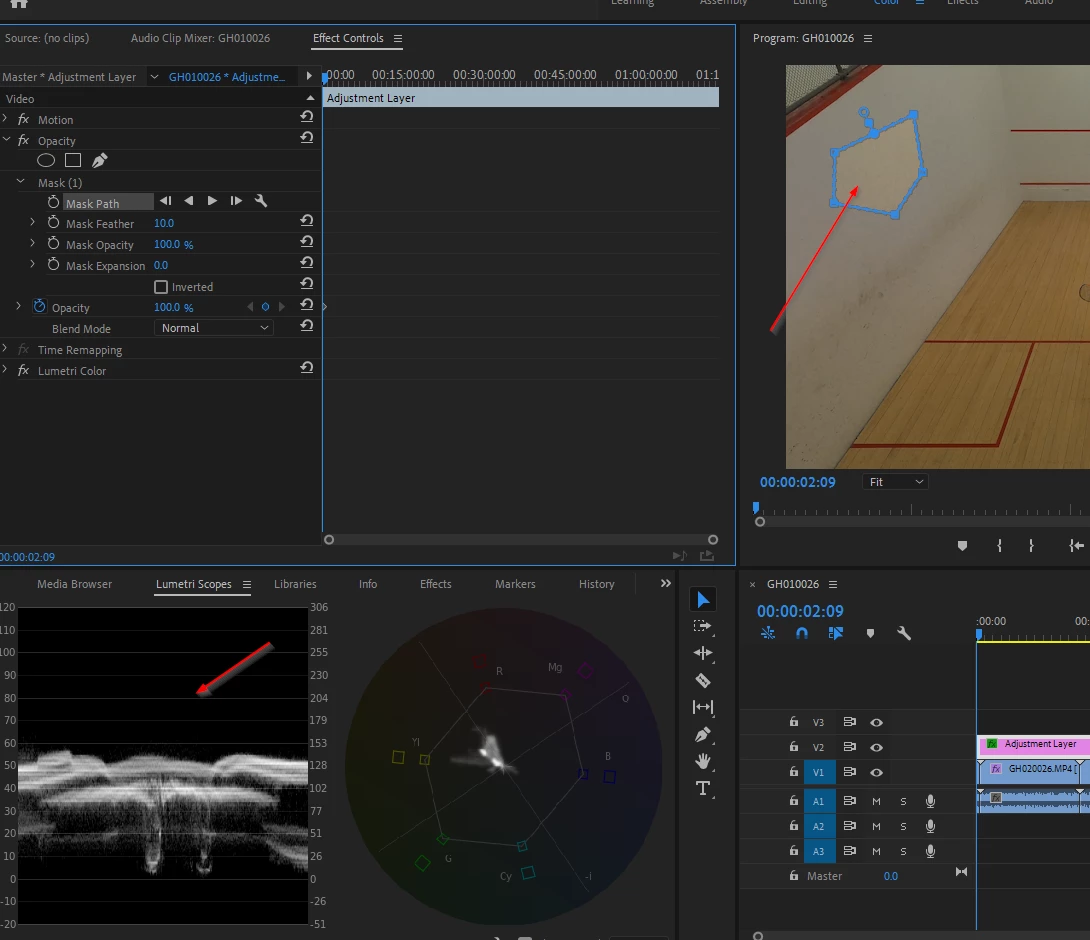Hide track V2 with eye icon
Image resolution: width=1090 pixels, height=940 pixels.
coord(877,747)
